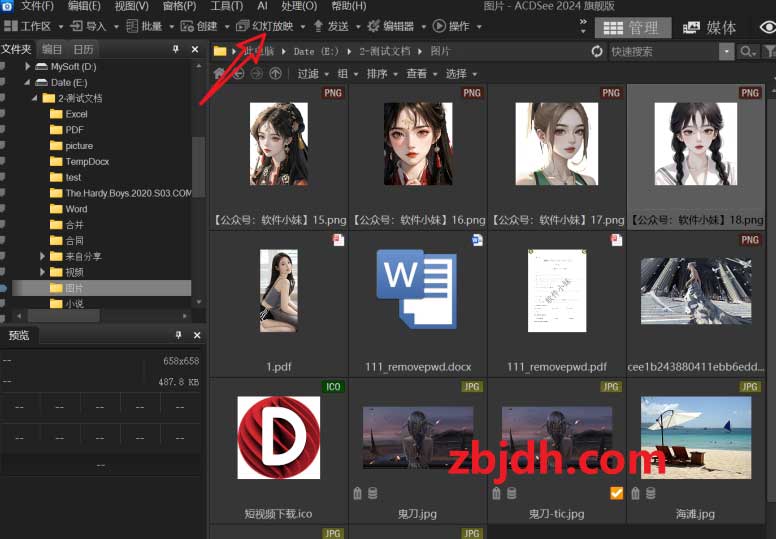
Task: Start the slideshow from the toolbar
Action: 265,26
